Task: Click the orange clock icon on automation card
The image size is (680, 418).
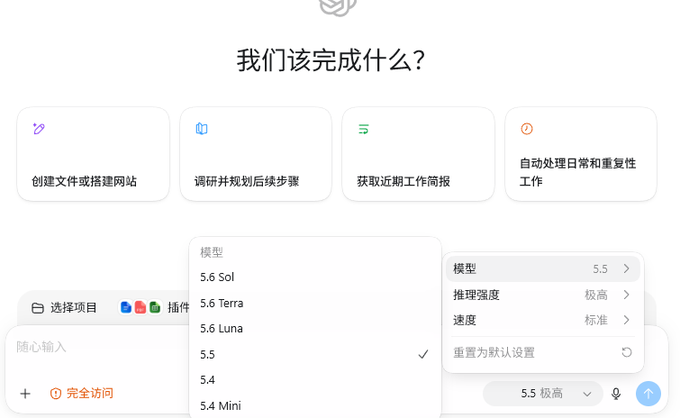Action: click(526, 128)
